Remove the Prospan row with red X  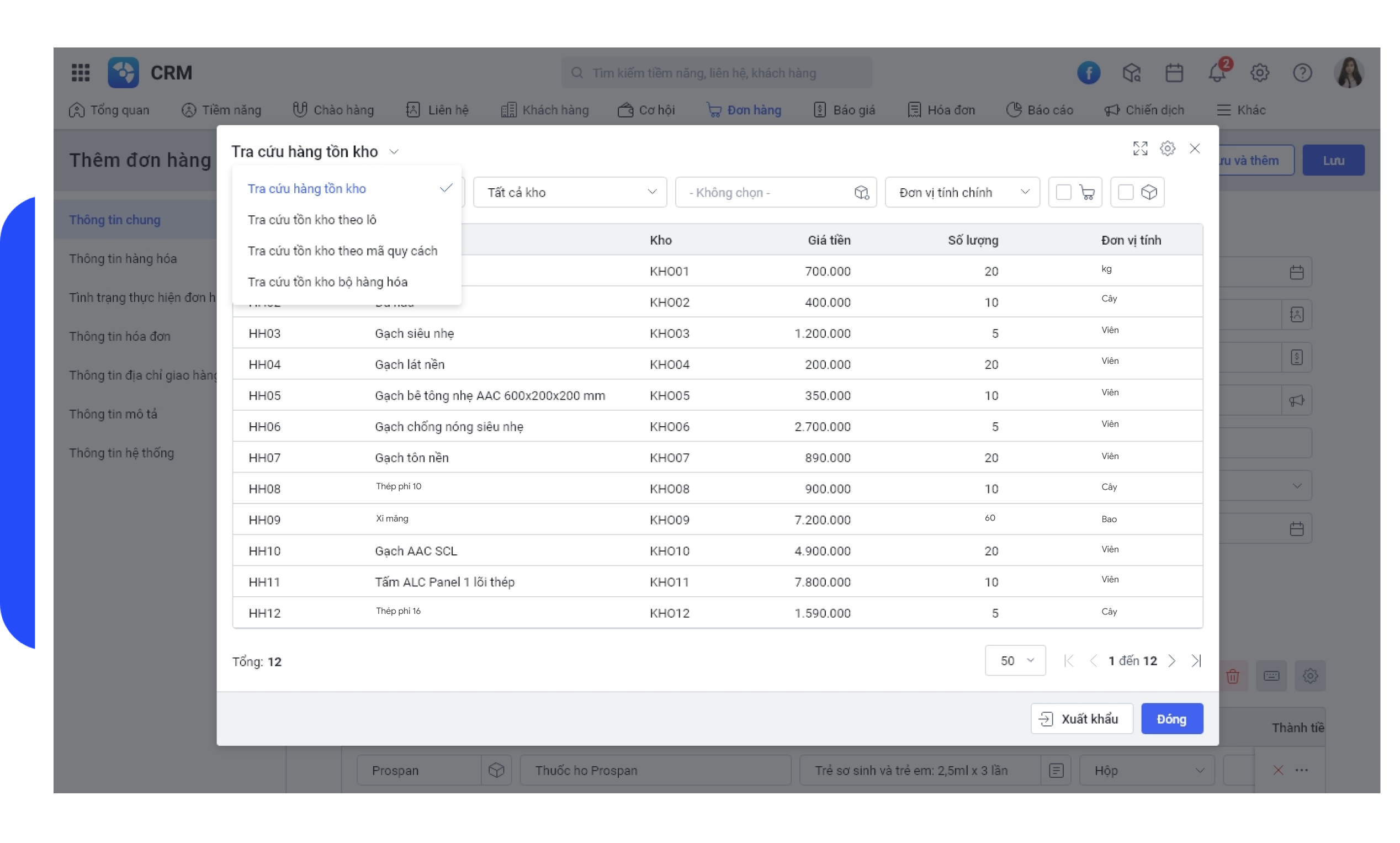click(x=1277, y=770)
